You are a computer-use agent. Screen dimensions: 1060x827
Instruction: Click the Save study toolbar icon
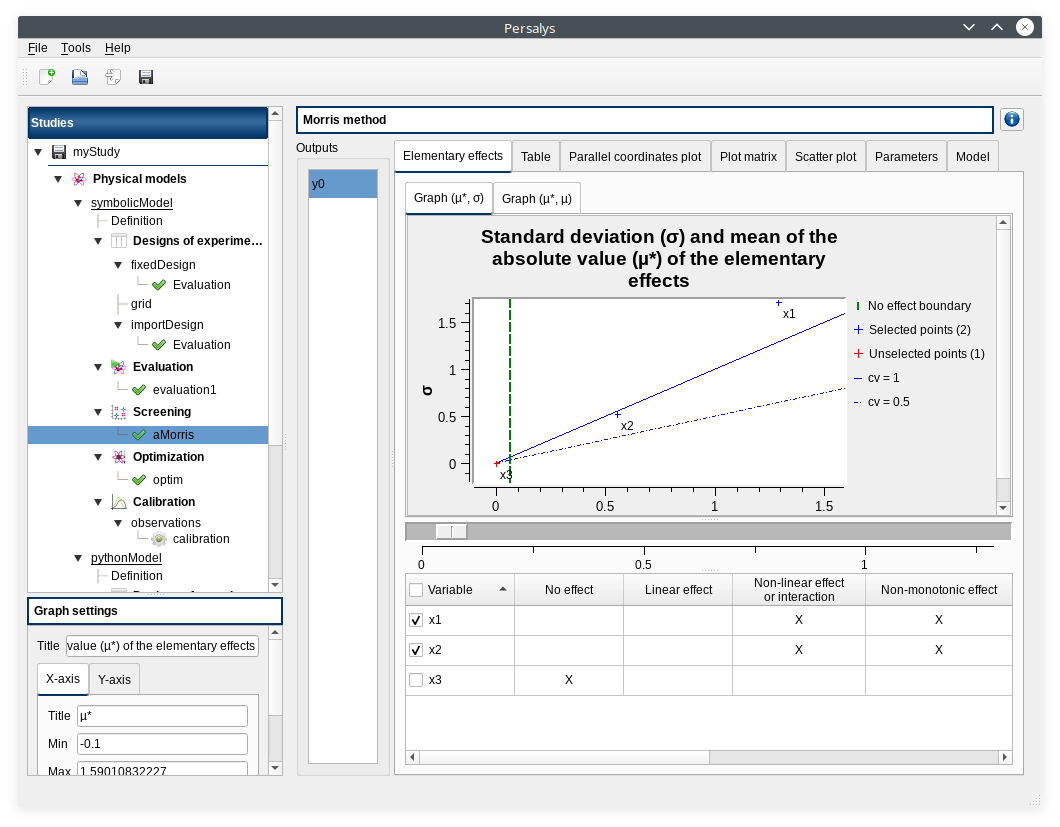[146, 77]
